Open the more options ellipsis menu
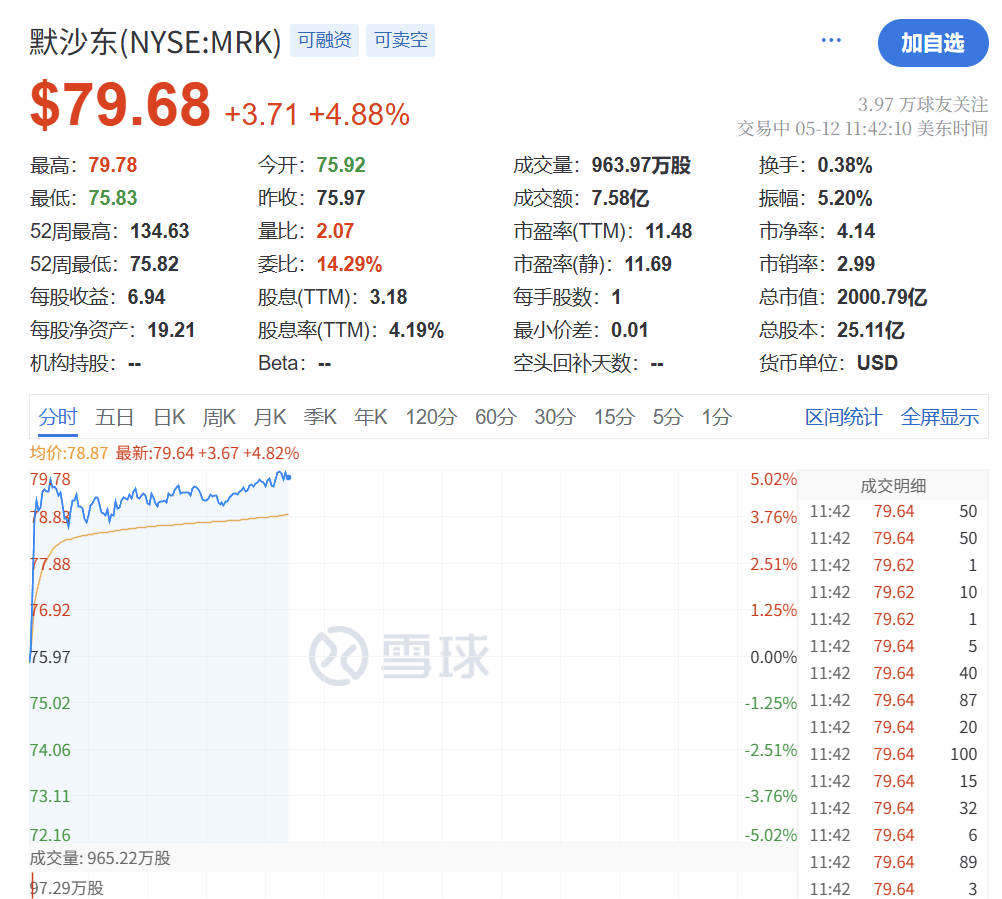 [x=830, y=38]
